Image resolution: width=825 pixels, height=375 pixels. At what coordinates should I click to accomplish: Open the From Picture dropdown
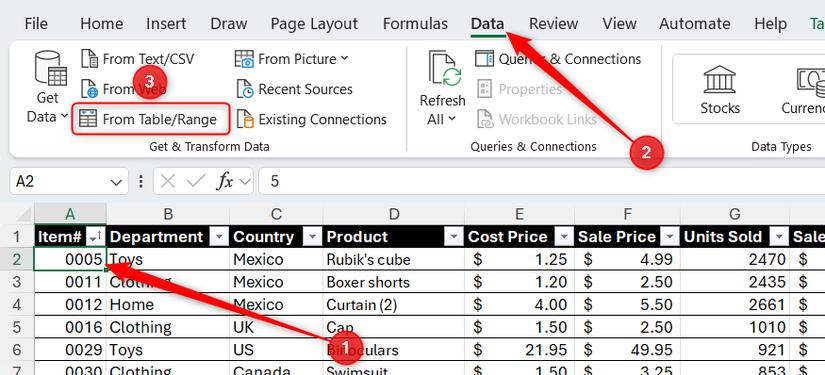pyautogui.click(x=291, y=59)
